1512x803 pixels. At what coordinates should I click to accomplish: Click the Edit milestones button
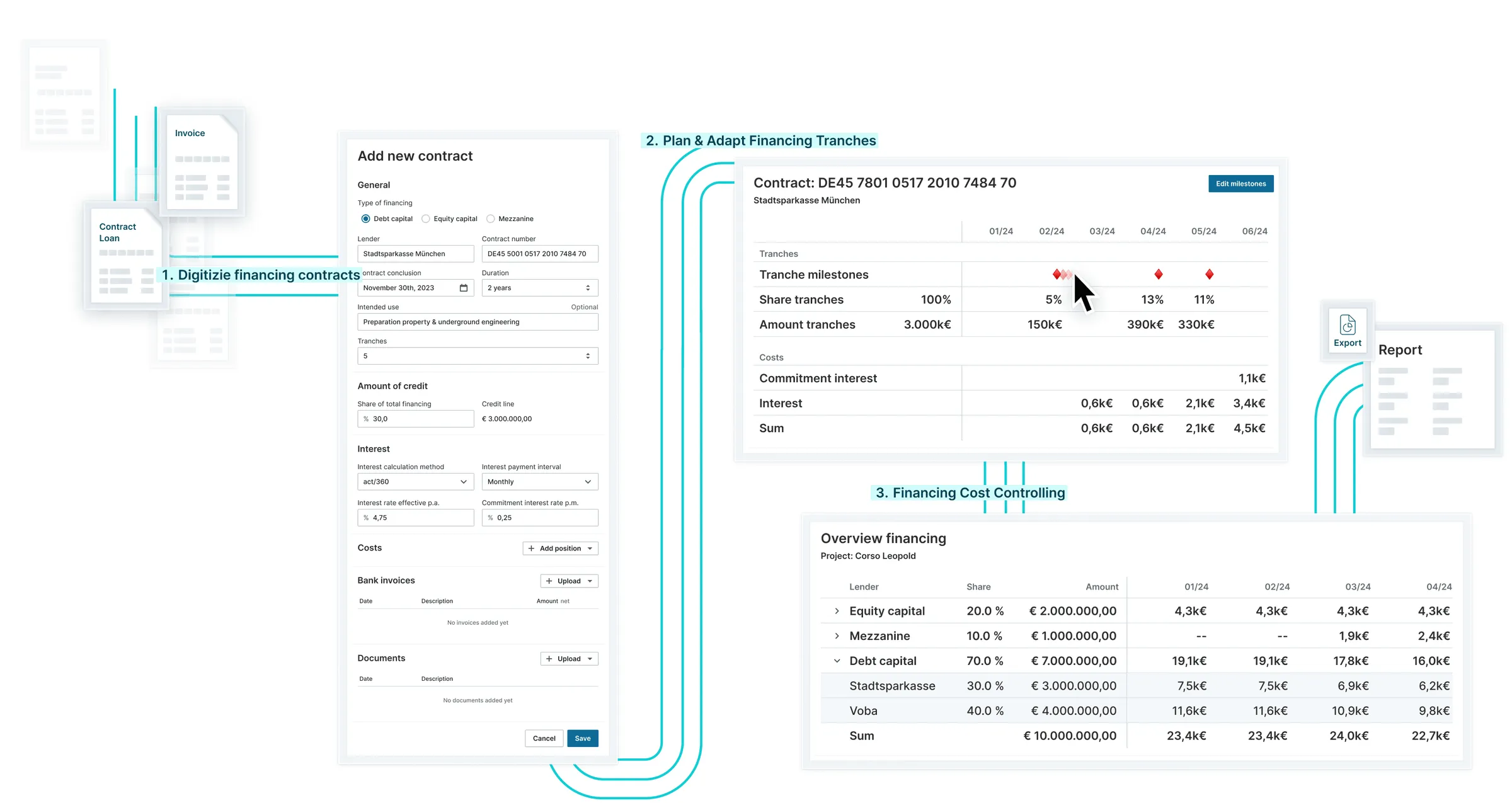coord(1240,184)
